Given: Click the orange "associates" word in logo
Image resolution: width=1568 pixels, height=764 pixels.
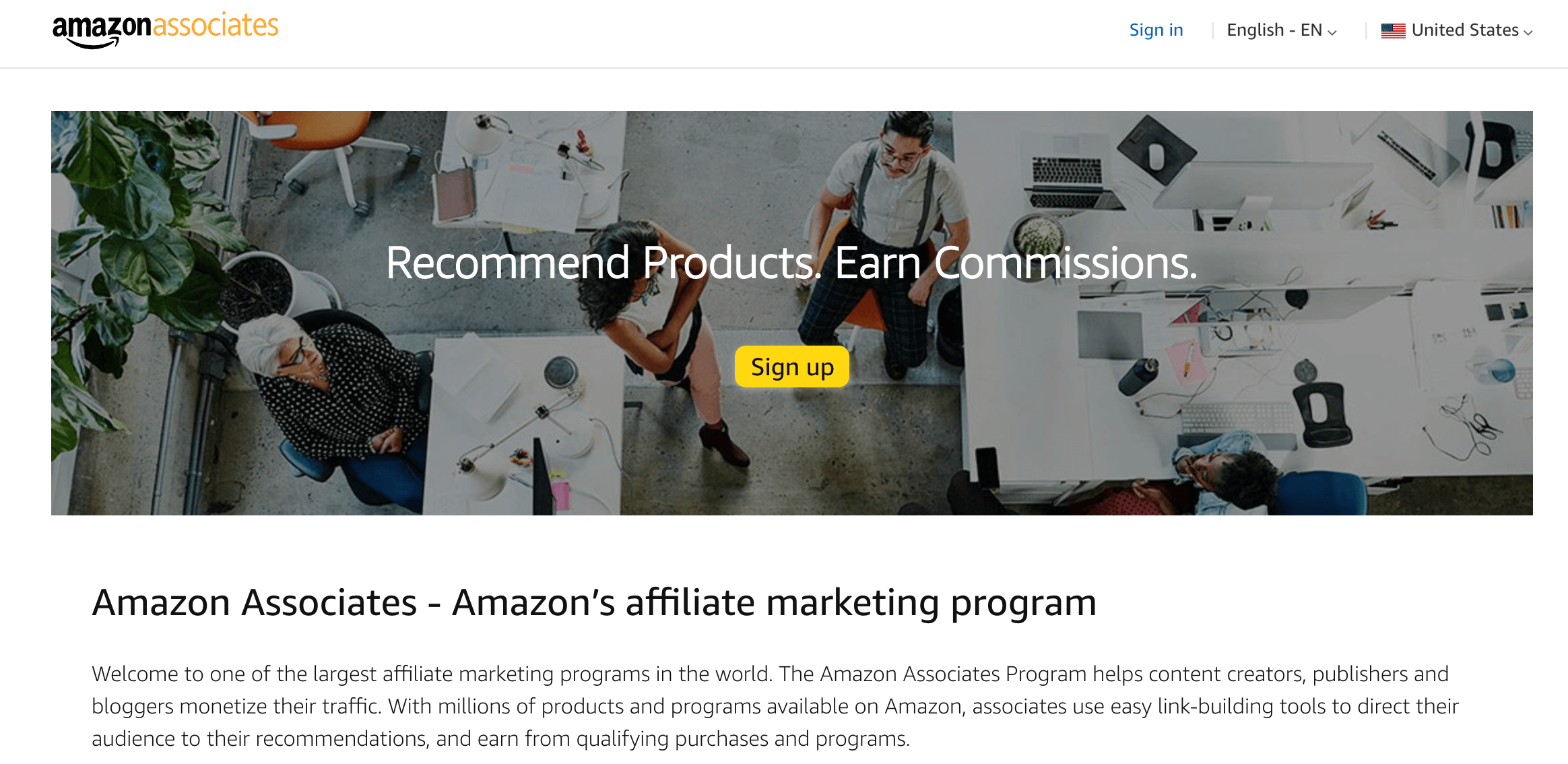Looking at the screenshot, I should click(216, 26).
